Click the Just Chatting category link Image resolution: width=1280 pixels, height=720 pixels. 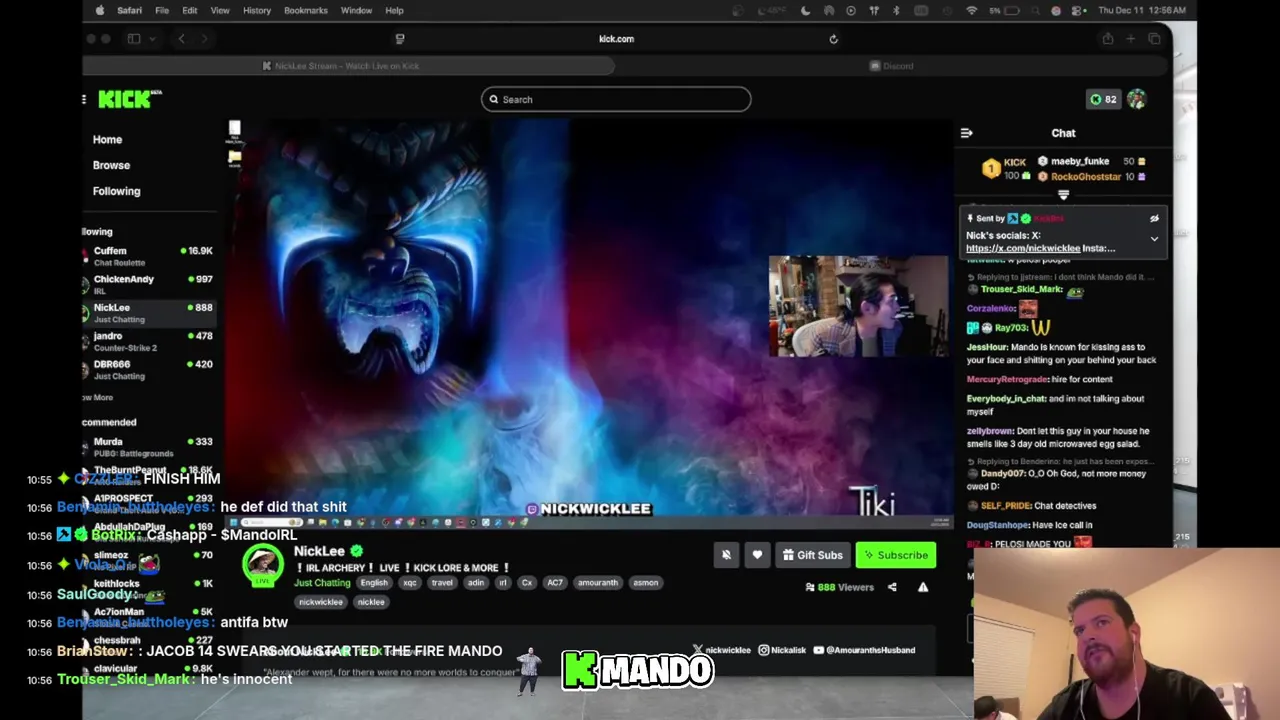point(322,583)
